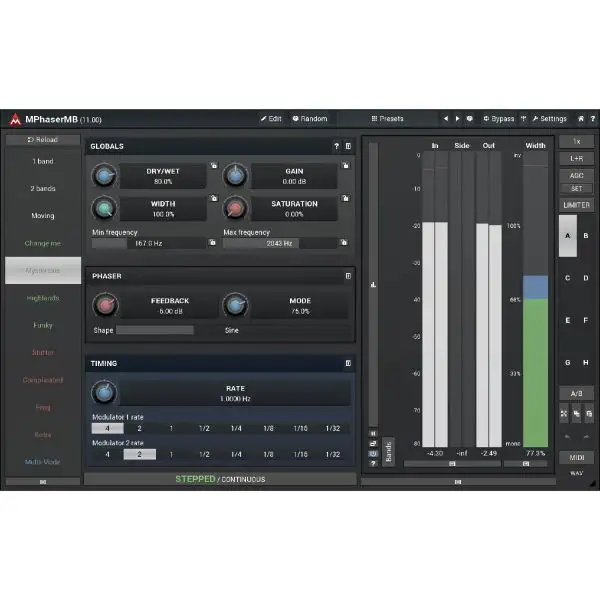Screen dimensions: 600x600
Task: Click the green Width knob
Action: click(104, 209)
